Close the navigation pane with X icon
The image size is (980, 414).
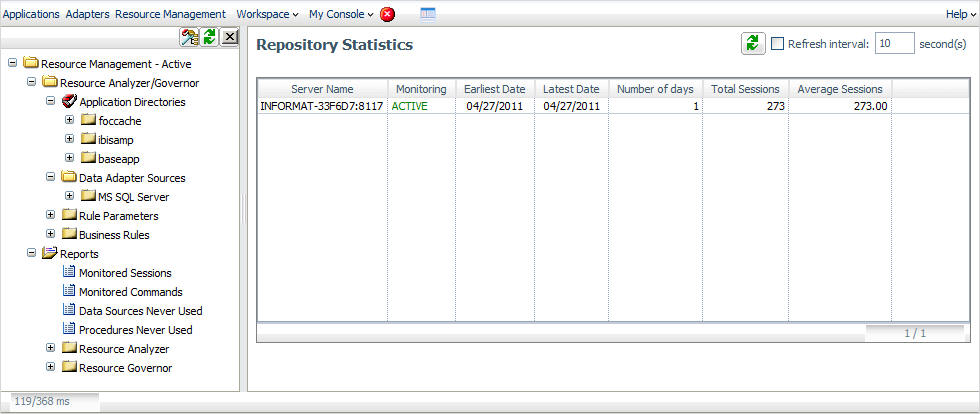coord(229,37)
